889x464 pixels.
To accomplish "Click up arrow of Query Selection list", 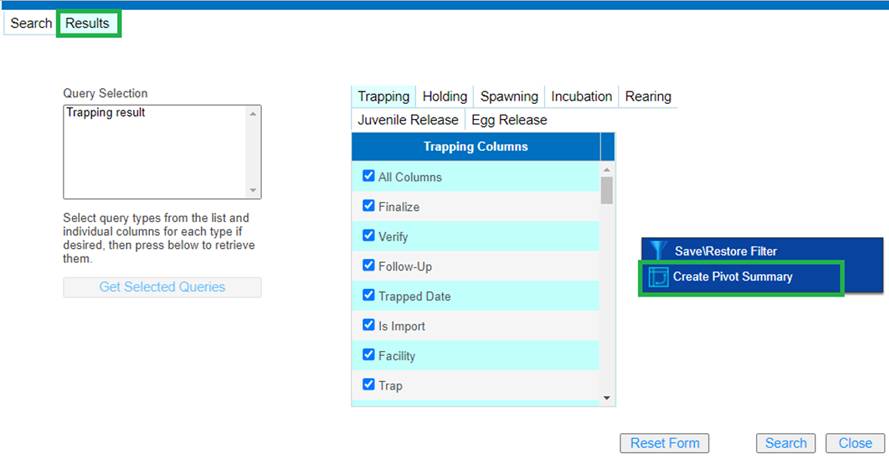I will tap(253, 114).
